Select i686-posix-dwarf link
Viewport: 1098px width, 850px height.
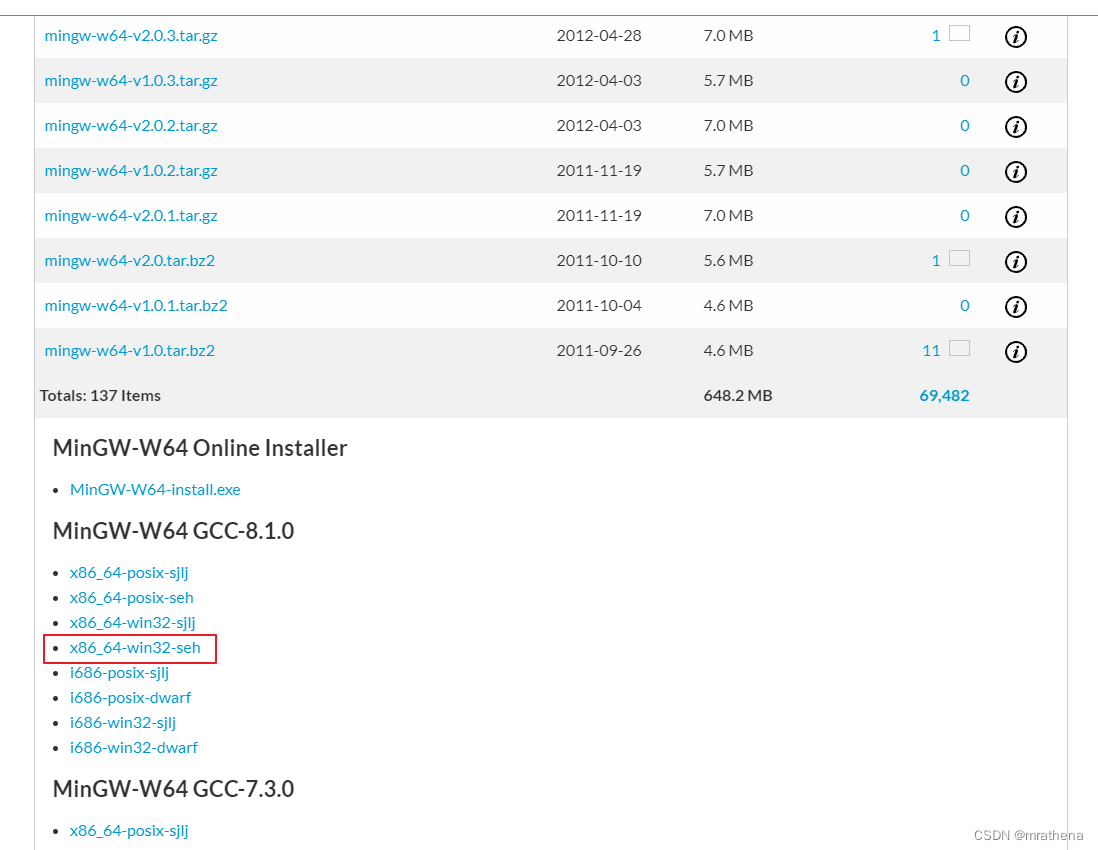click(130, 697)
